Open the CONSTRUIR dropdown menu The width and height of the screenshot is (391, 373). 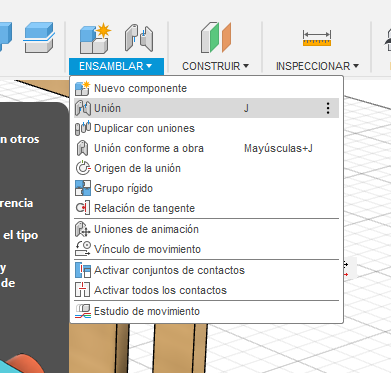tap(215, 66)
